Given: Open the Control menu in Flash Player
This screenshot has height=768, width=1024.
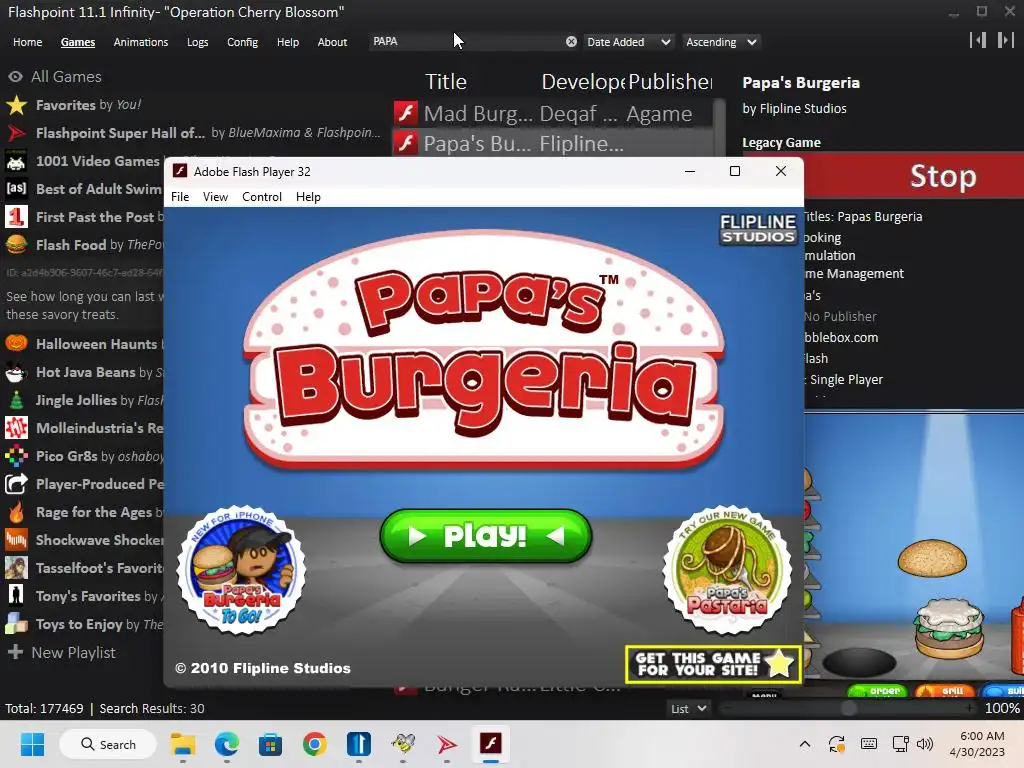Looking at the screenshot, I should pyautogui.click(x=262, y=197).
